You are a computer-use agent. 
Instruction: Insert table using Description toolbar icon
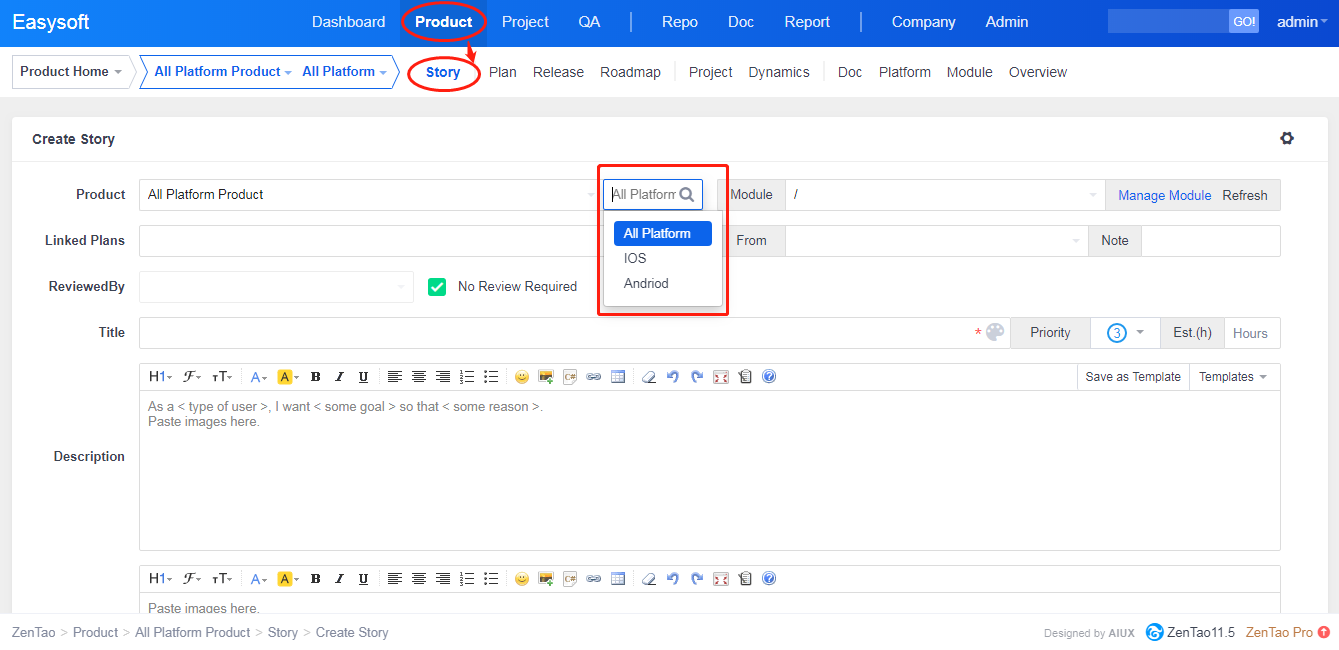click(618, 377)
